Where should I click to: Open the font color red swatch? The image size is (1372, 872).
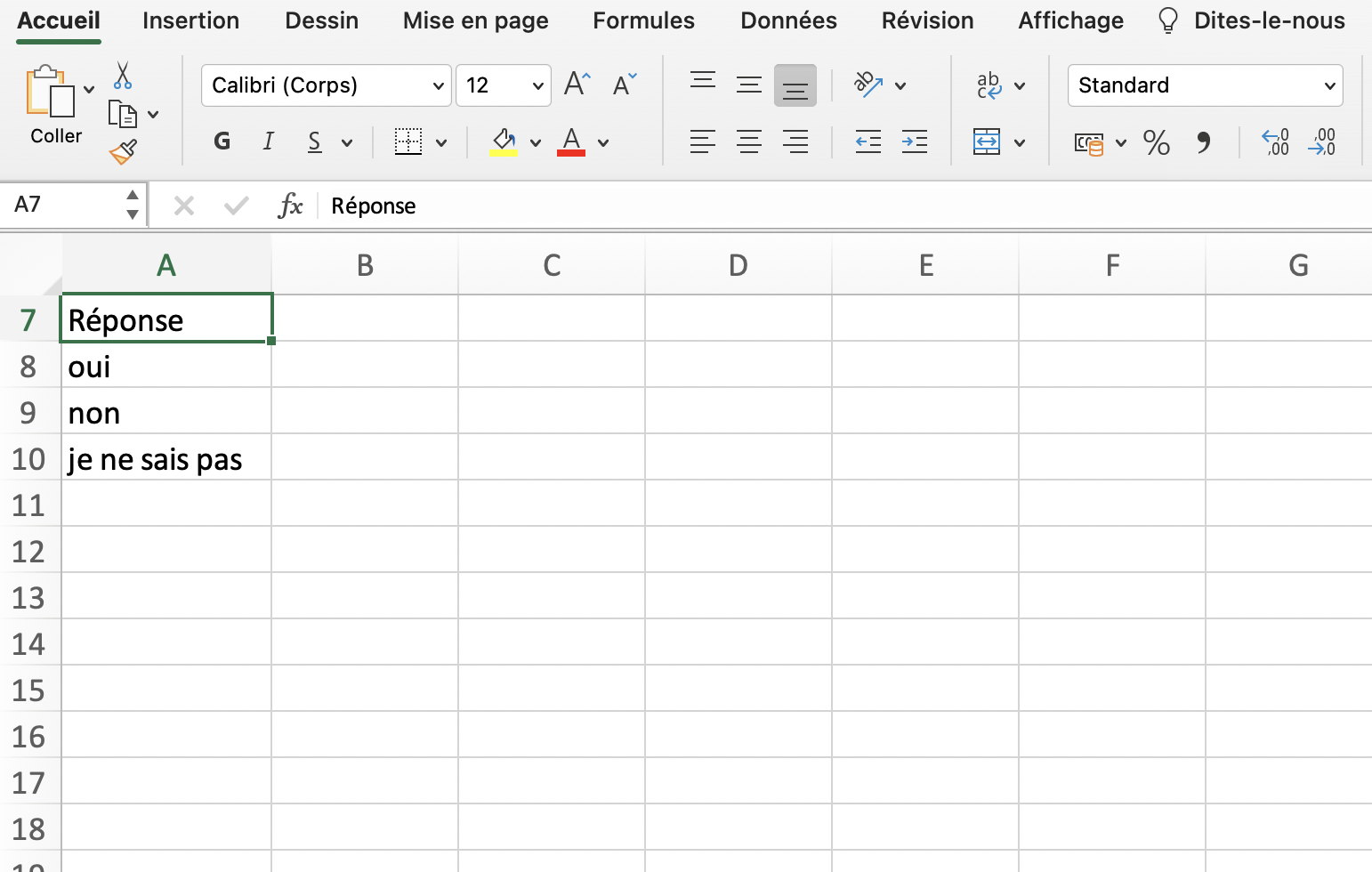[570, 141]
